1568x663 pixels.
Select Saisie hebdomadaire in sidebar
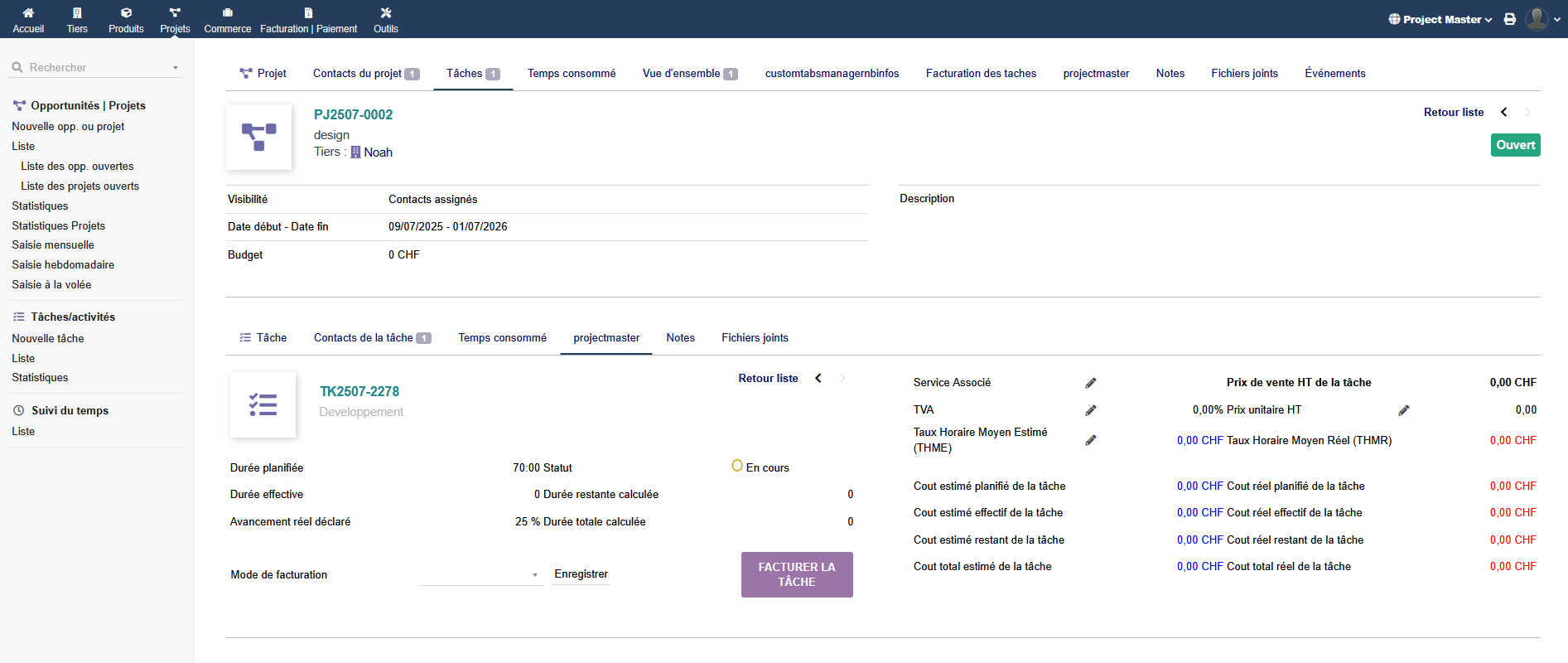pyautogui.click(x=63, y=265)
